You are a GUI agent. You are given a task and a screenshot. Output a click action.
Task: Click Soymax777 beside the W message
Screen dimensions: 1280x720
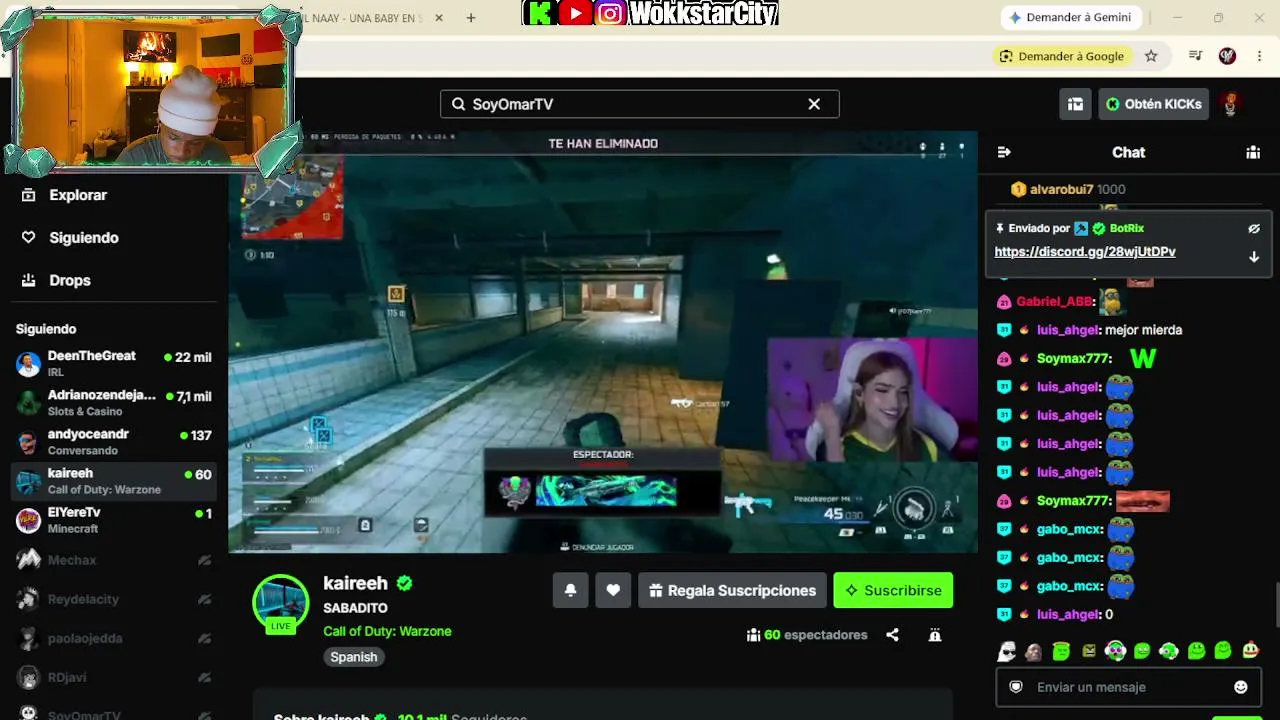[x=1074, y=358]
